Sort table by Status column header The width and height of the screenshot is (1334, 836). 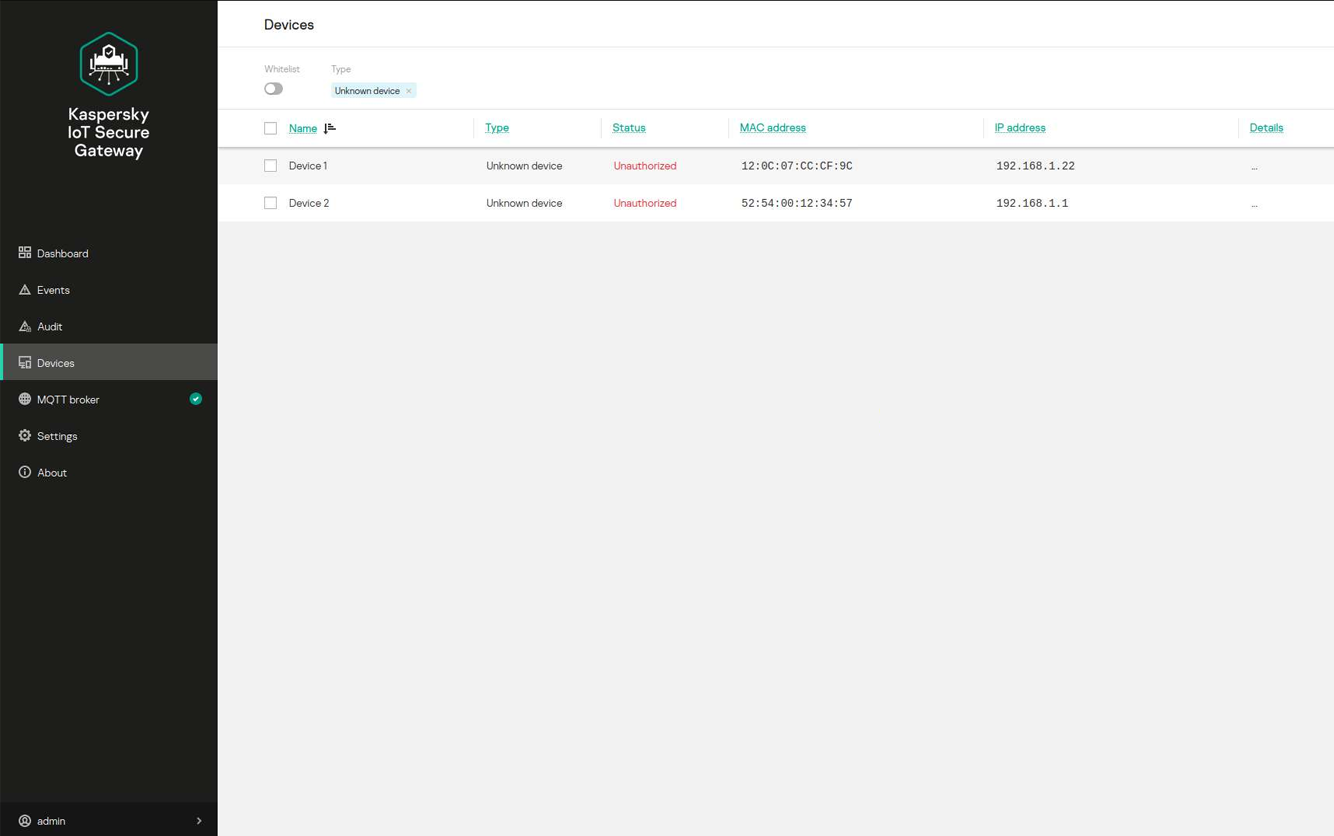pyautogui.click(x=629, y=128)
